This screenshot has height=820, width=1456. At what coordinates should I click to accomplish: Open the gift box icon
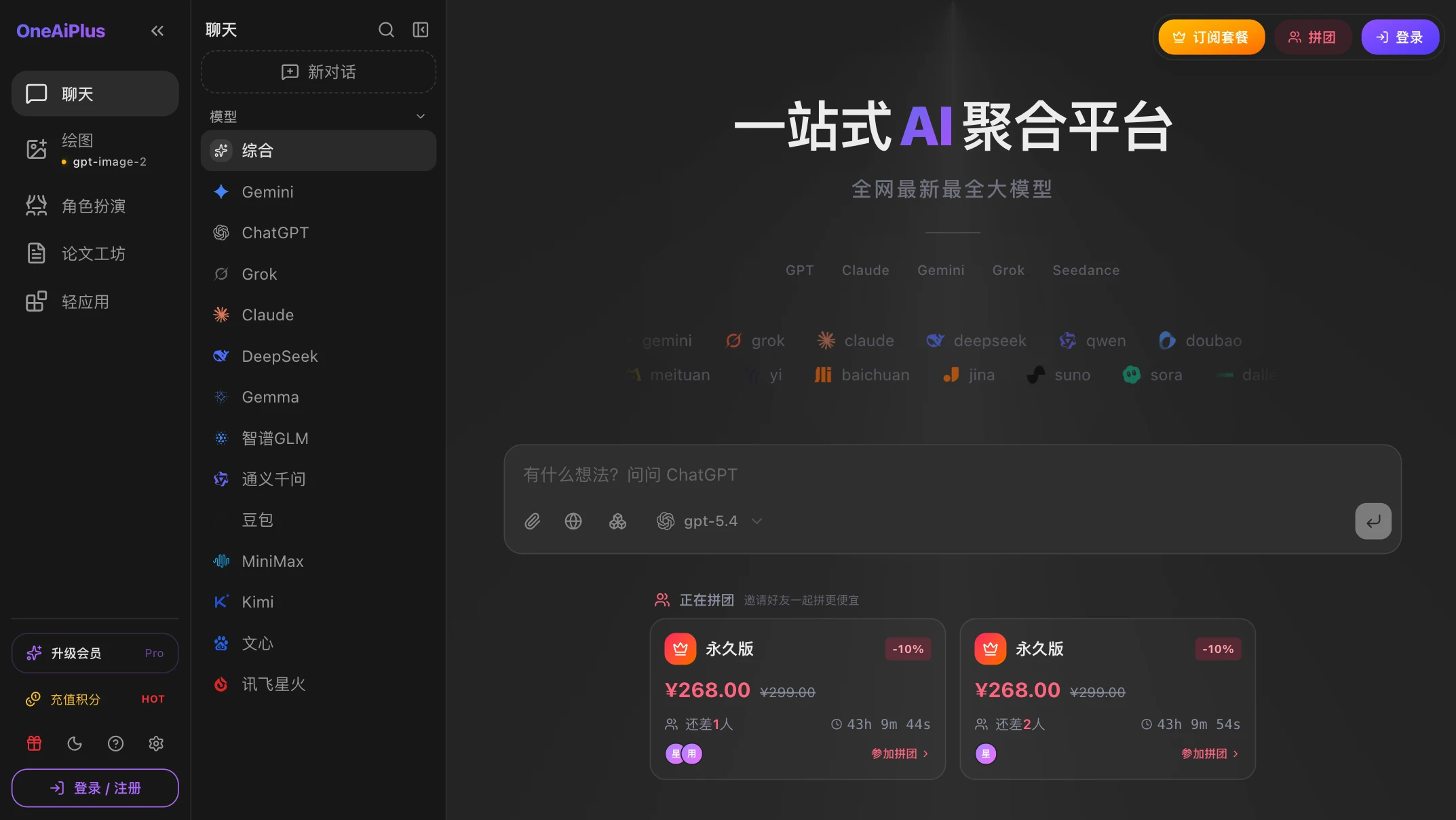click(x=34, y=743)
